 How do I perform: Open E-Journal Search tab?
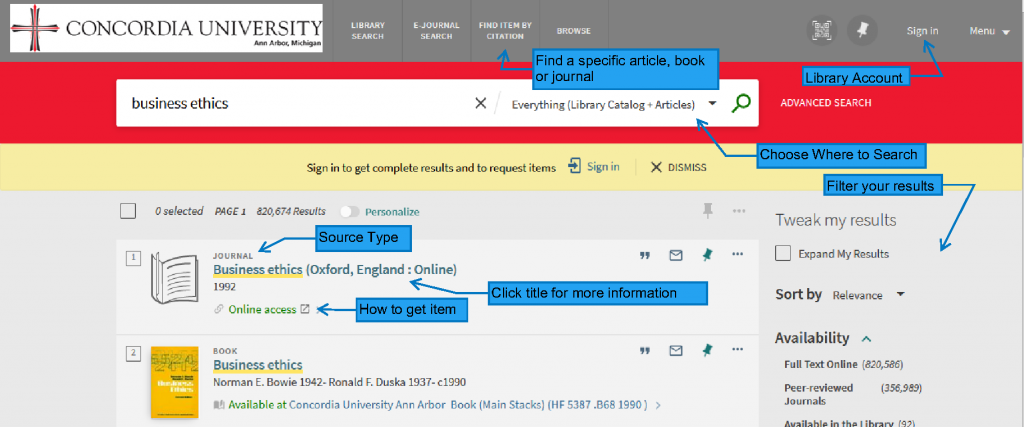coord(436,31)
